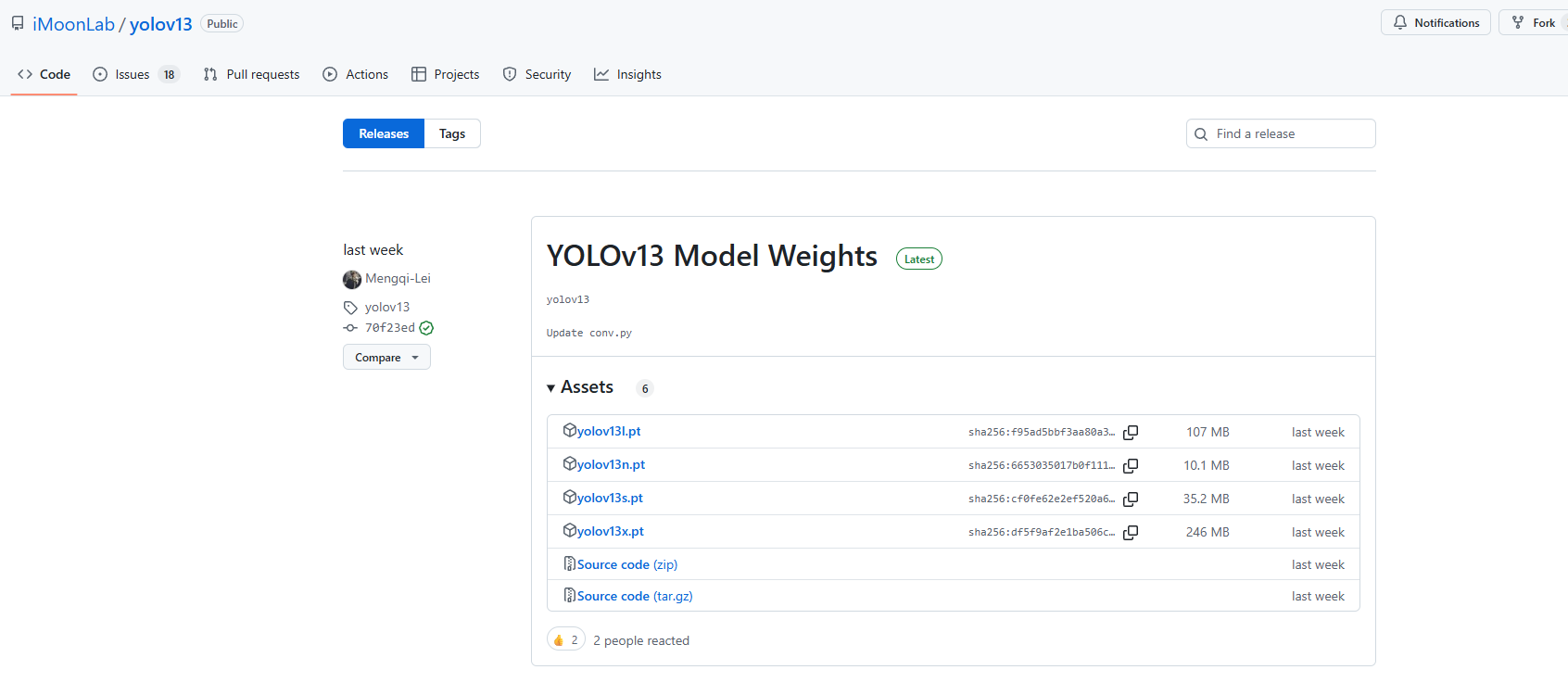Click the Pull requests icon
Image resolution: width=1568 pixels, height=695 pixels.
click(x=210, y=74)
